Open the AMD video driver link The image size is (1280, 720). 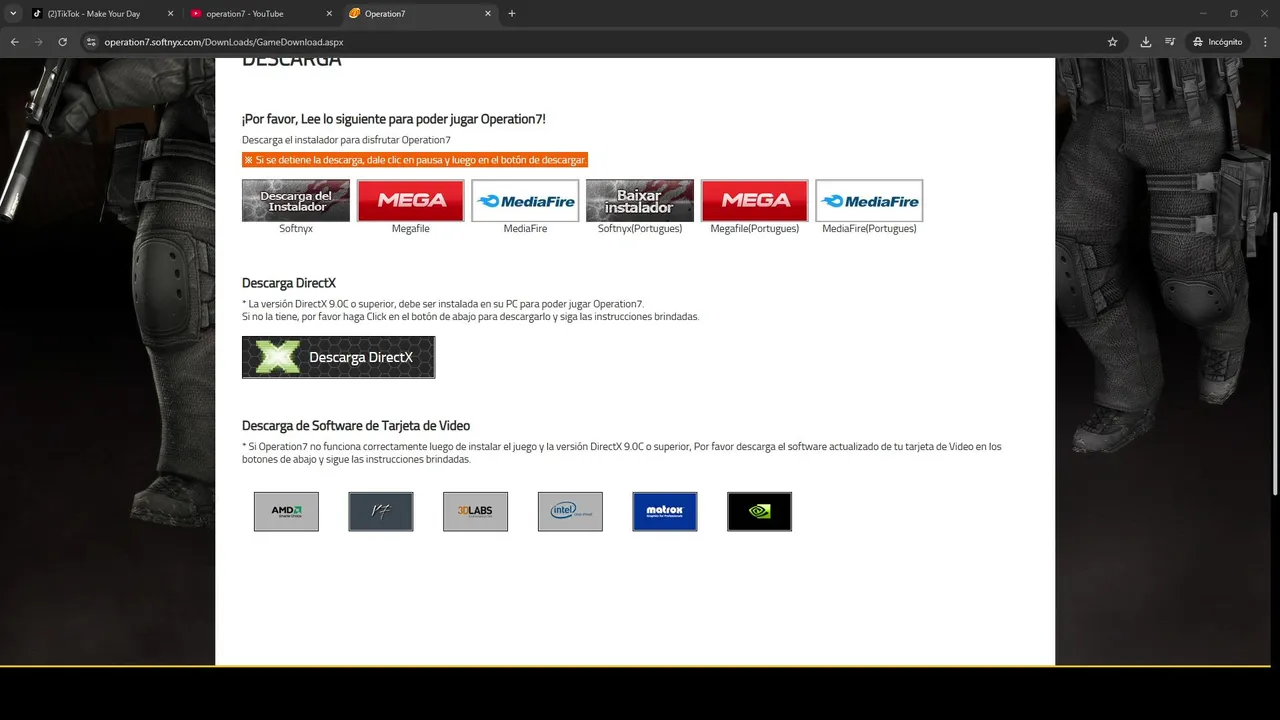pos(286,511)
